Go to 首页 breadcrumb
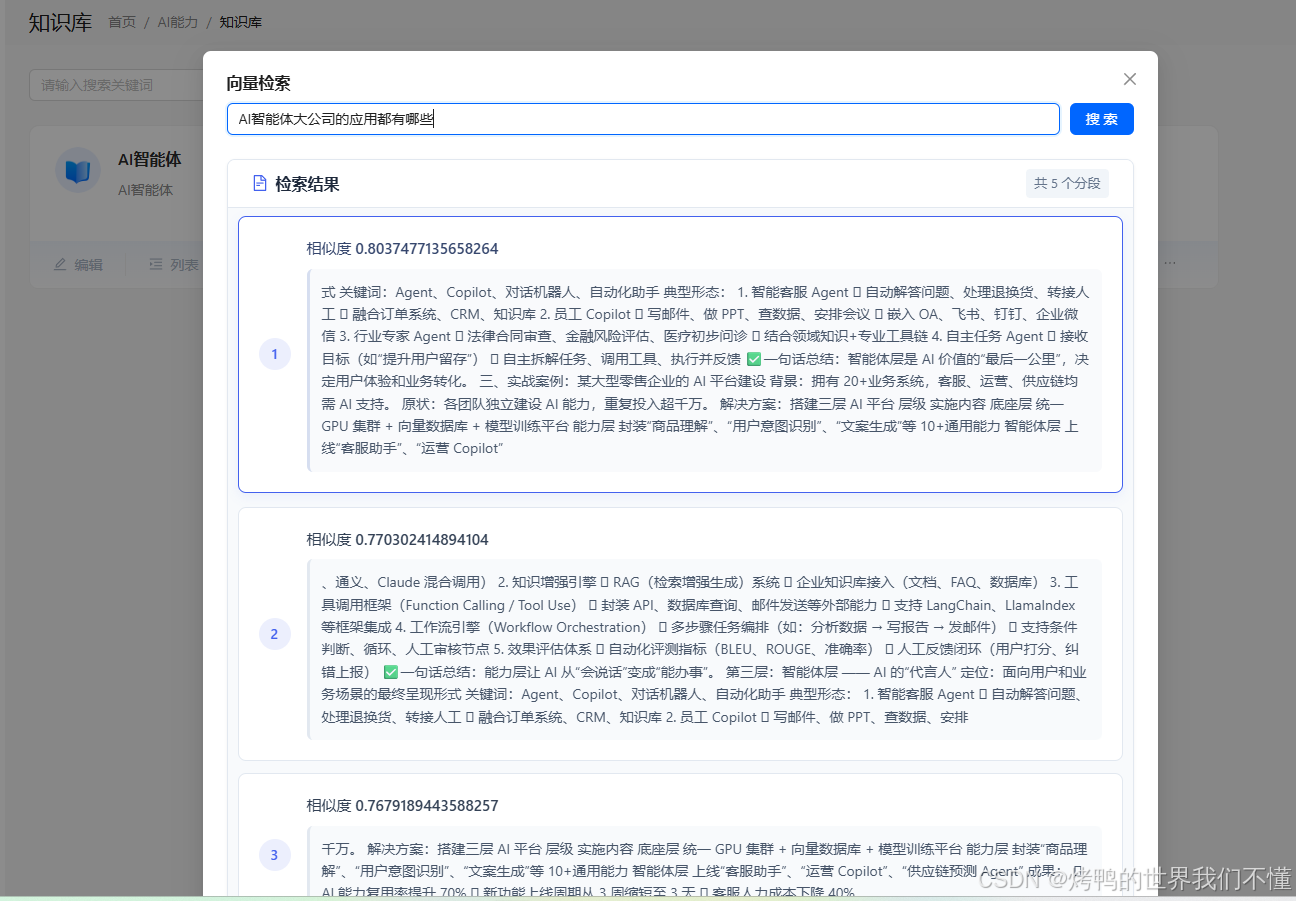This screenshot has width=1296, height=901. pyautogui.click(x=122, y=22)
